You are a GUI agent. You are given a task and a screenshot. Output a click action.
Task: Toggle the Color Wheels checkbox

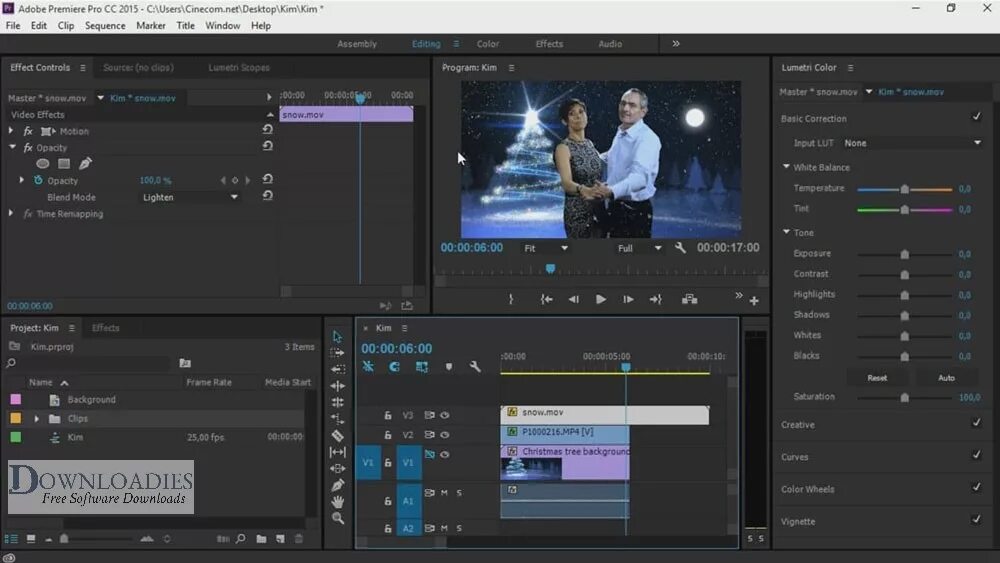pos(976,487)
